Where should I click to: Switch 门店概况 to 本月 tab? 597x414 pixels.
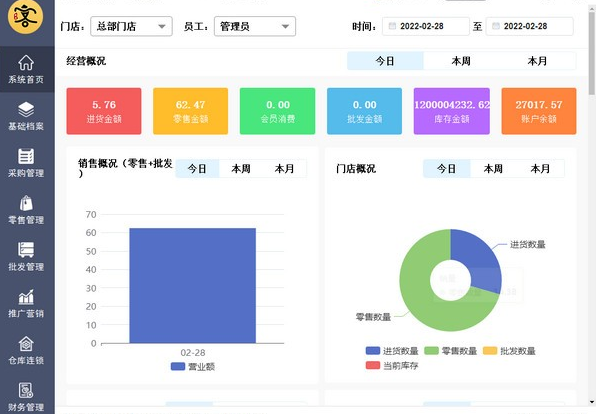(540, 169)
